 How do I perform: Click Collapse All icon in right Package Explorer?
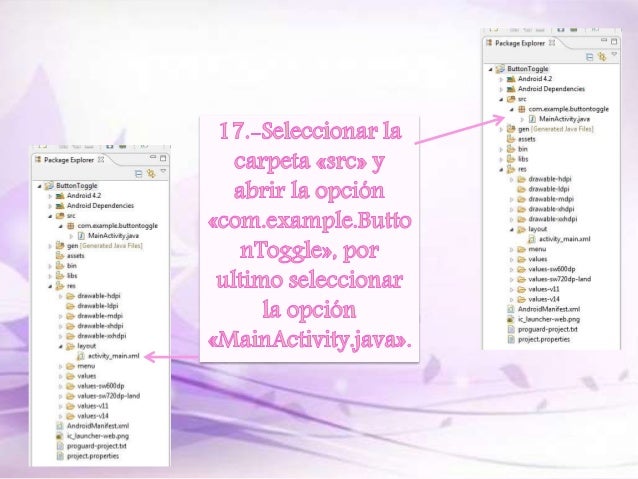(x=589, y=57)
